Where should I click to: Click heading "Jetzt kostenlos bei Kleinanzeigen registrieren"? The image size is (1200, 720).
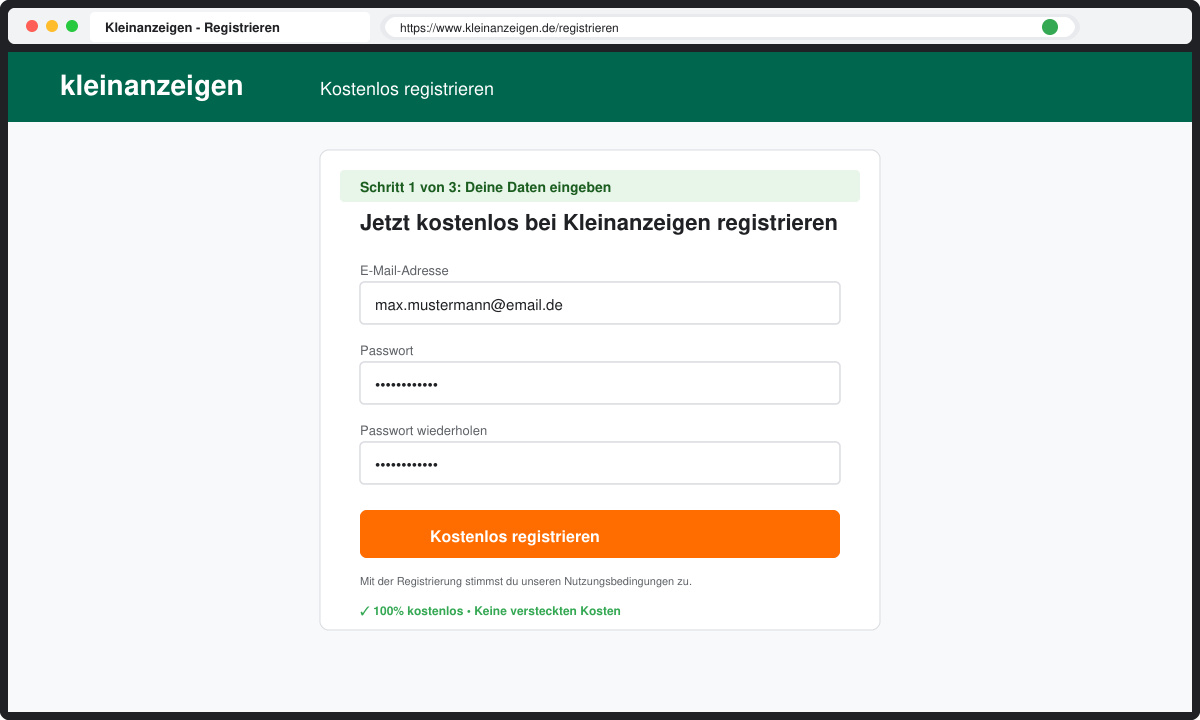(599, 223)
